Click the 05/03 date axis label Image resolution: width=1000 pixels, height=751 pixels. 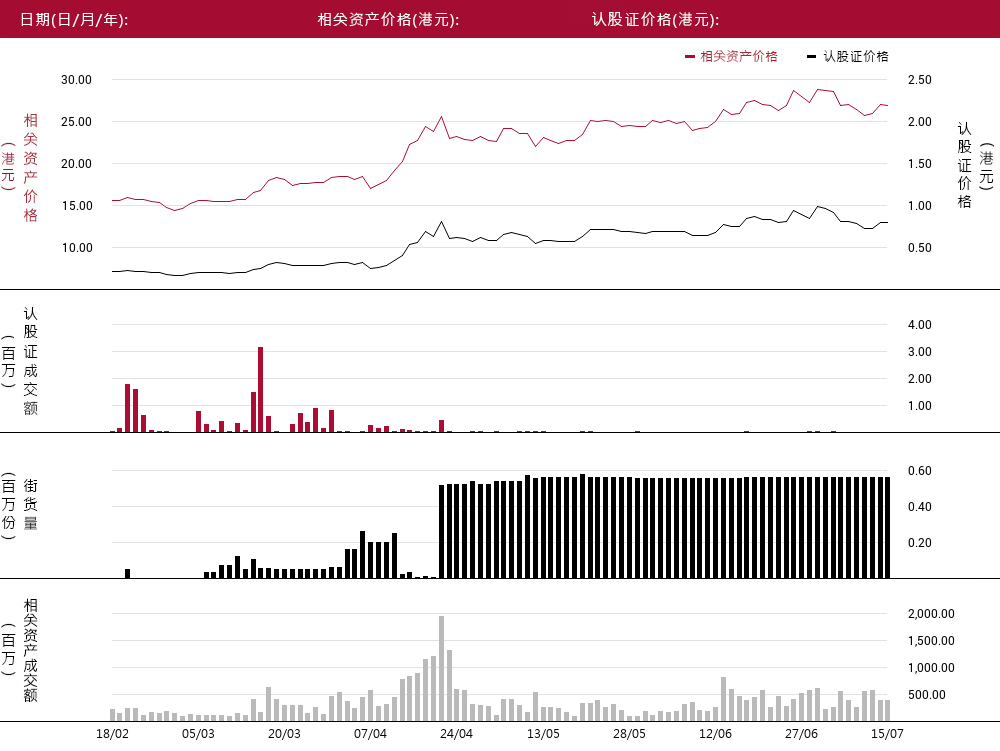tap(198, 733)
